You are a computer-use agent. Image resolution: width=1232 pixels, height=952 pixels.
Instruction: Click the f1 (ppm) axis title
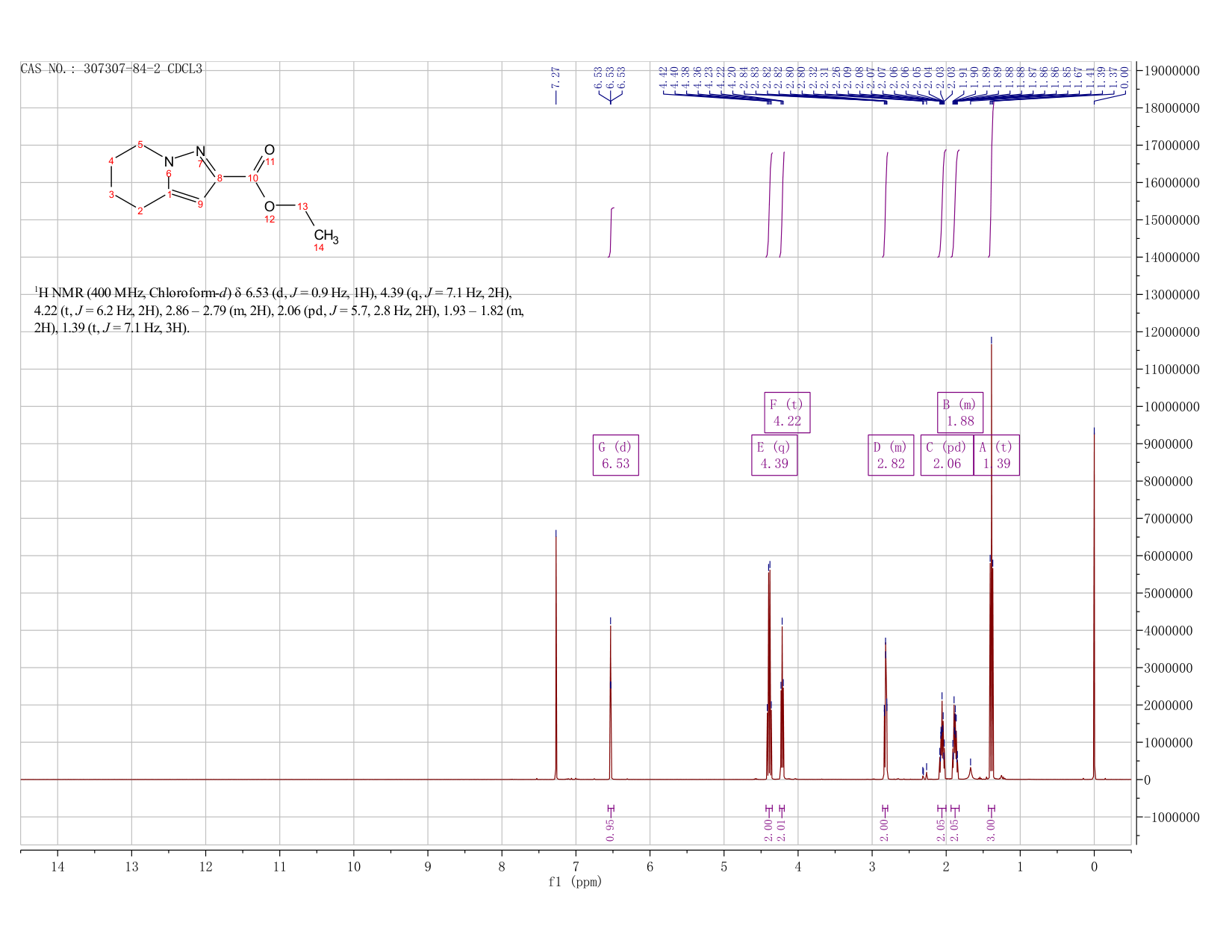click(575, 882)
